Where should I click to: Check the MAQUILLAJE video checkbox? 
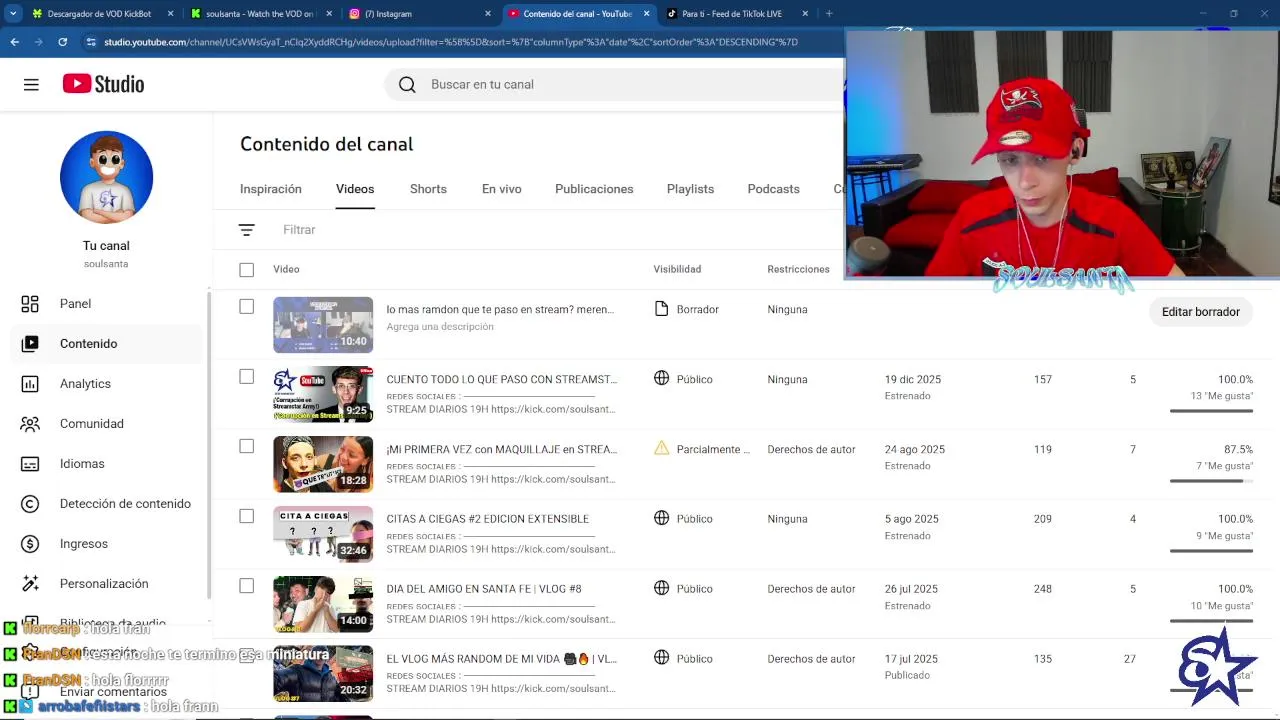pyautogui.click(x=247, y=447)
